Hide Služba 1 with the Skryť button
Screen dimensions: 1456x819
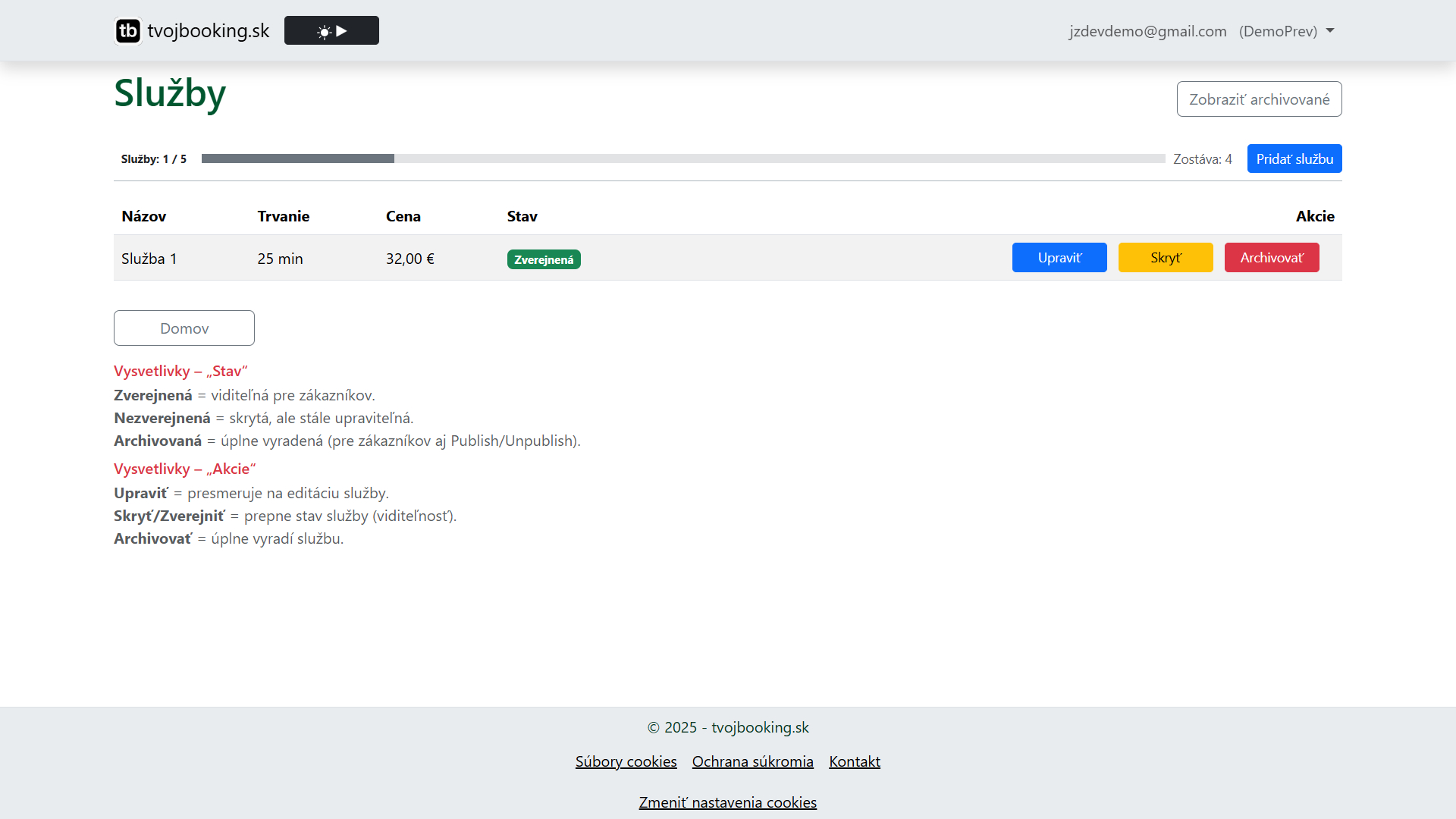(x=1165, y=258)
